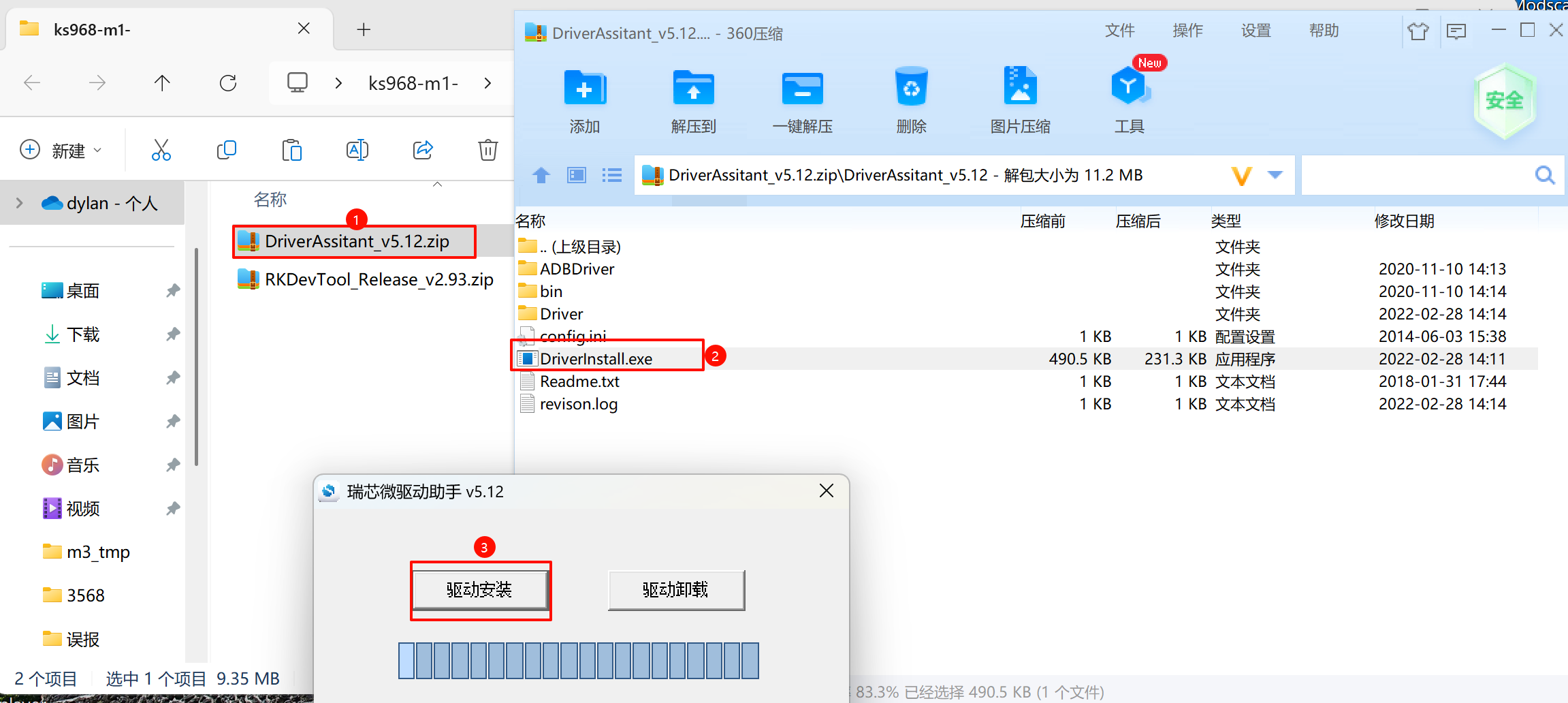Select the Driver folder in the archive
This screenshot has width=1568, height=703.
[x=551, y=314]
